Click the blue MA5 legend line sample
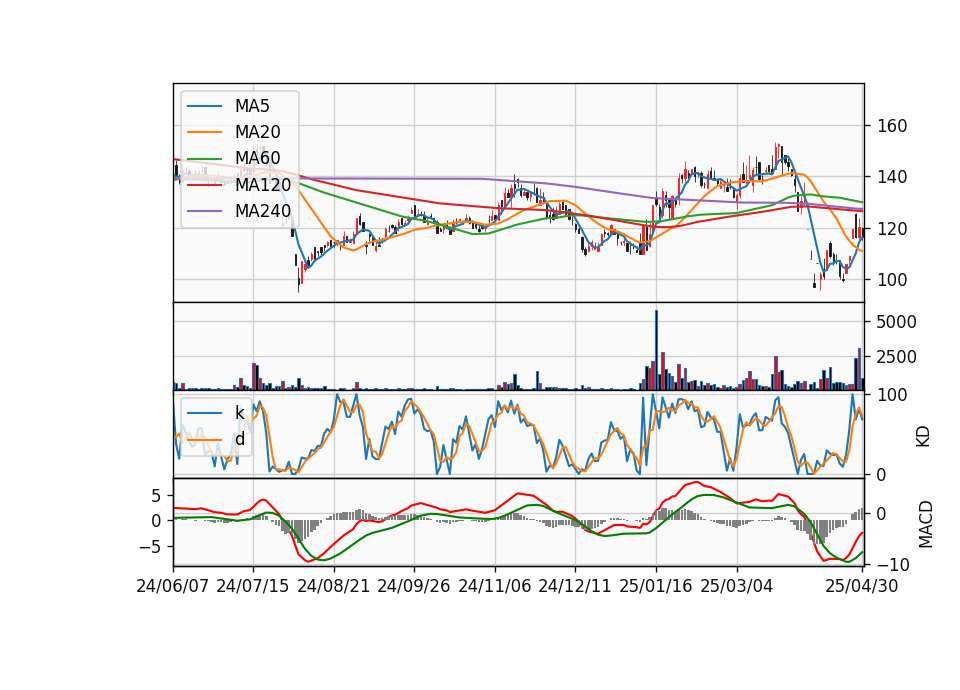This screenshot has height=690, width=960. coord(204,107)
